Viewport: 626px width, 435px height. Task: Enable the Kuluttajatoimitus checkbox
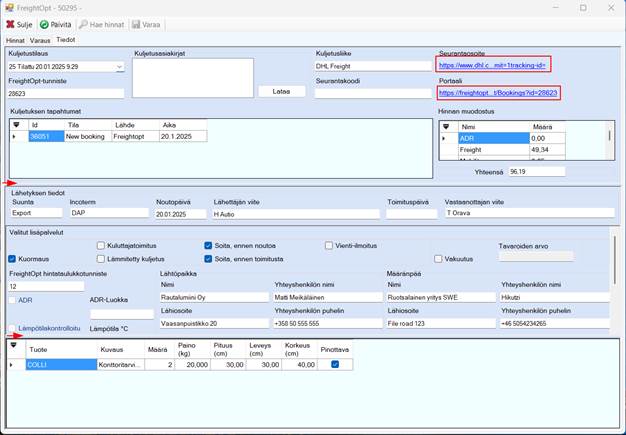tap(101, 245)
